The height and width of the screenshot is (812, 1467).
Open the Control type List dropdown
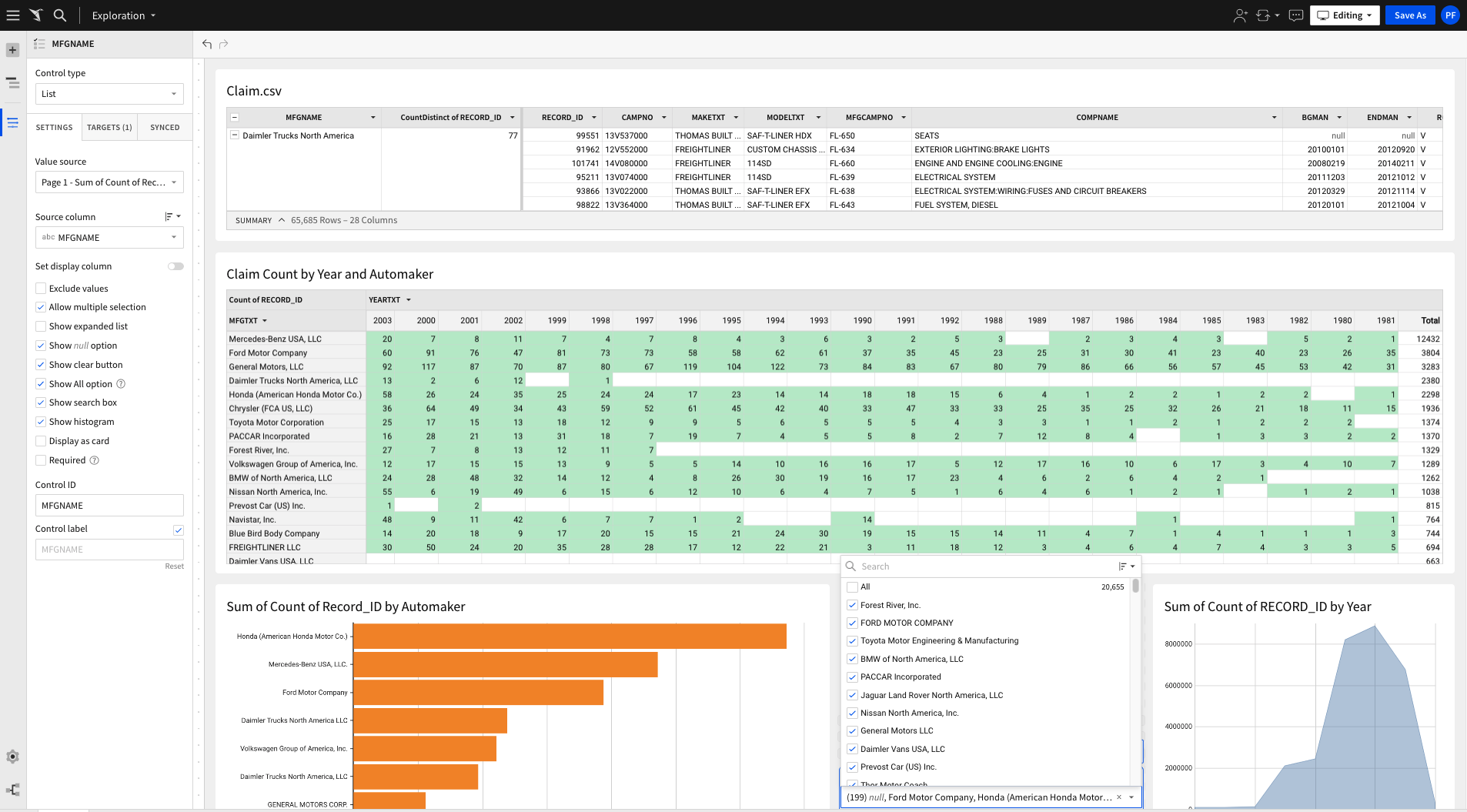(x=109, y=94)
